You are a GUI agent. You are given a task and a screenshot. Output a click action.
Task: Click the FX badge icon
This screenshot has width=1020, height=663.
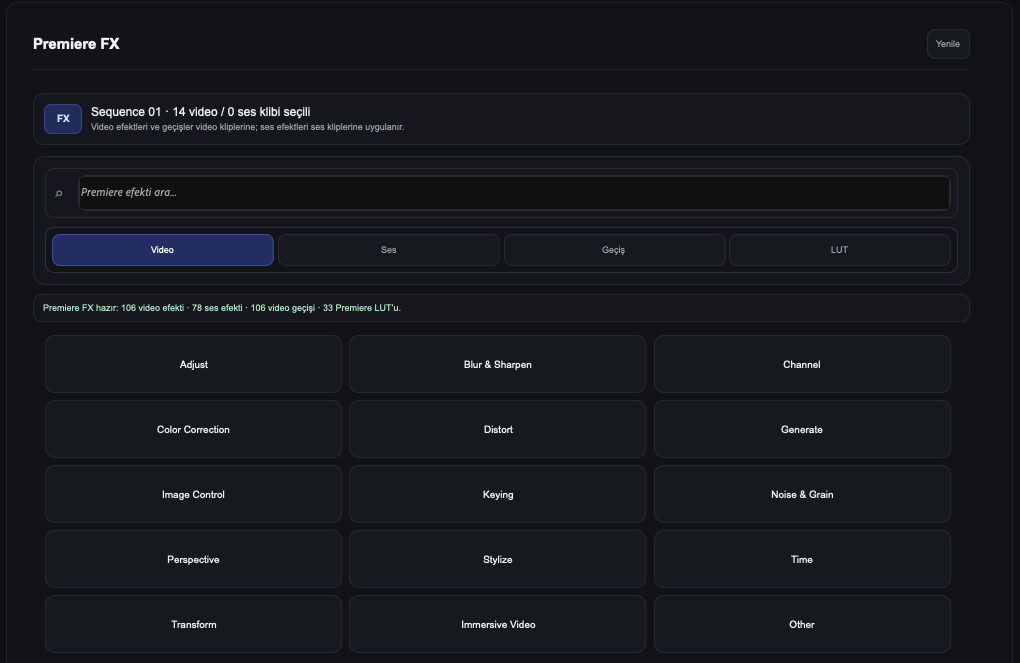63,118
